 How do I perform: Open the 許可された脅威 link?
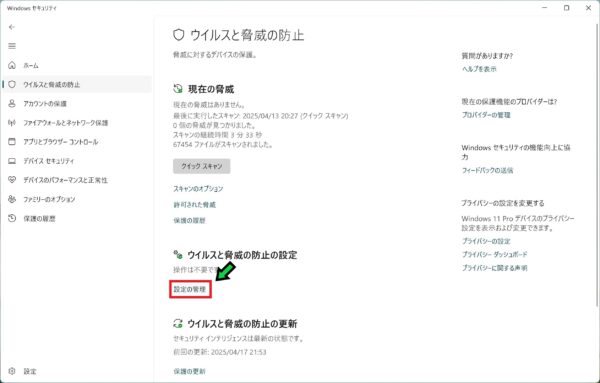[x=194, y=205]
